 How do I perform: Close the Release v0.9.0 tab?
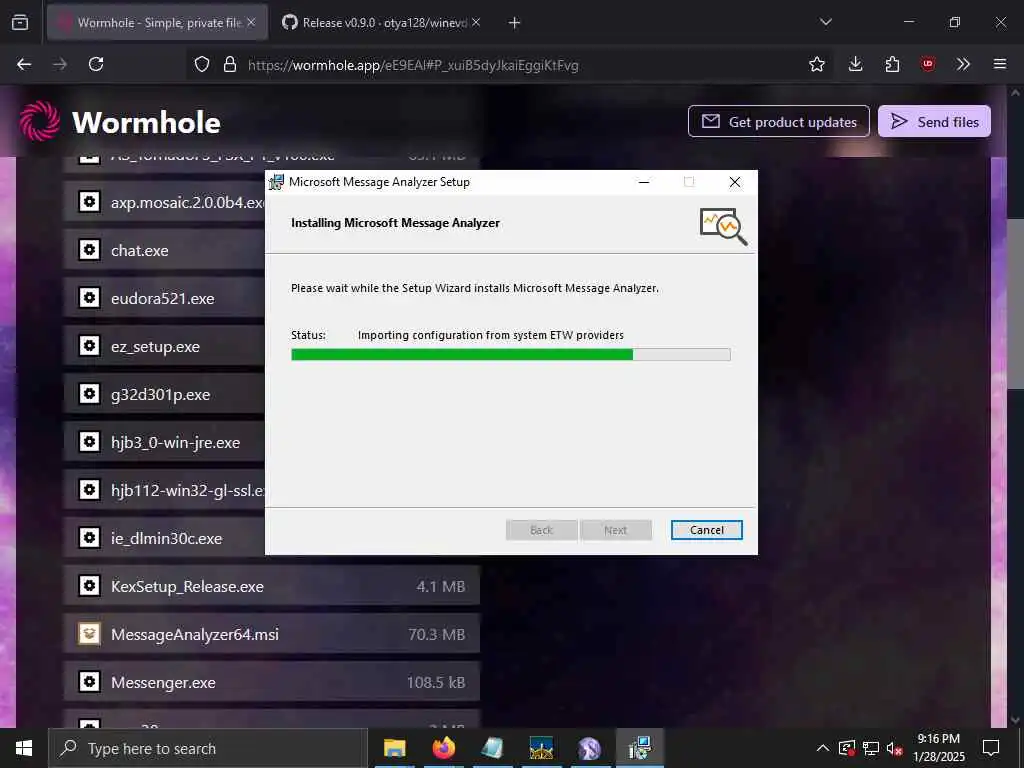pos(476,22)
